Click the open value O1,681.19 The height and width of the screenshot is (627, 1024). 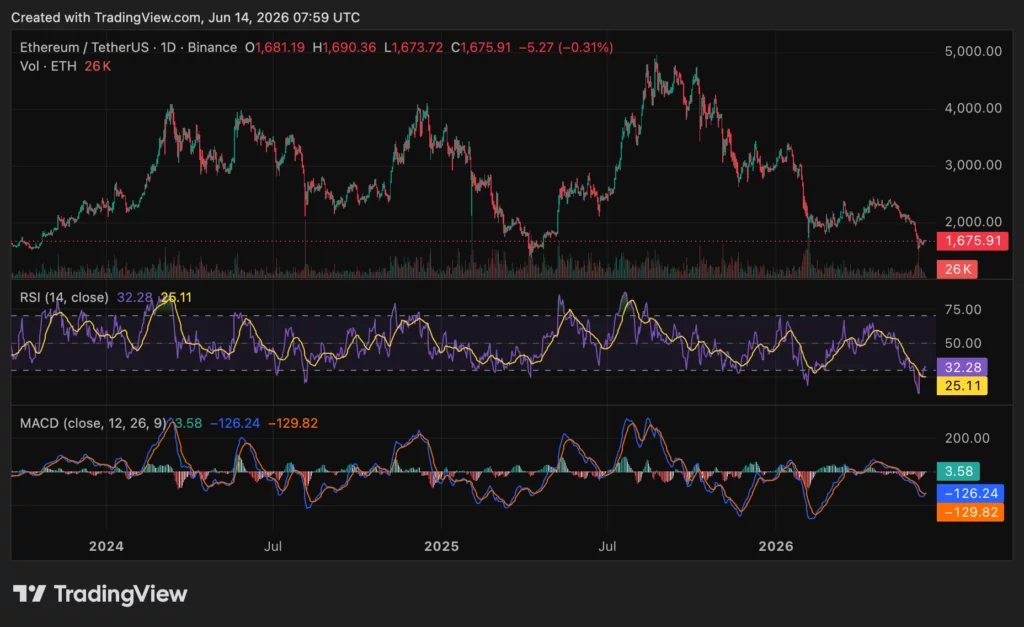(275, 47)
